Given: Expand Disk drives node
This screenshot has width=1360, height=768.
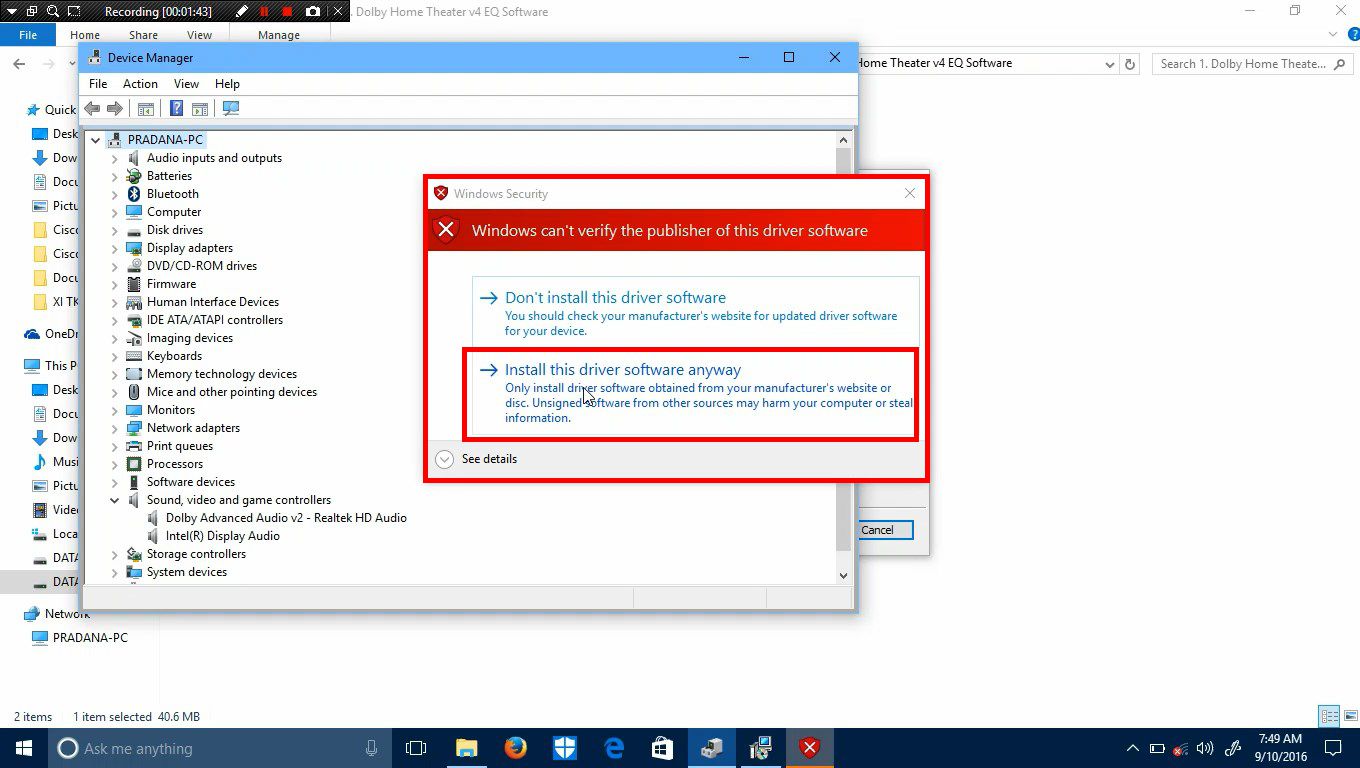Looking at the screenshot, I should (114, 230).
